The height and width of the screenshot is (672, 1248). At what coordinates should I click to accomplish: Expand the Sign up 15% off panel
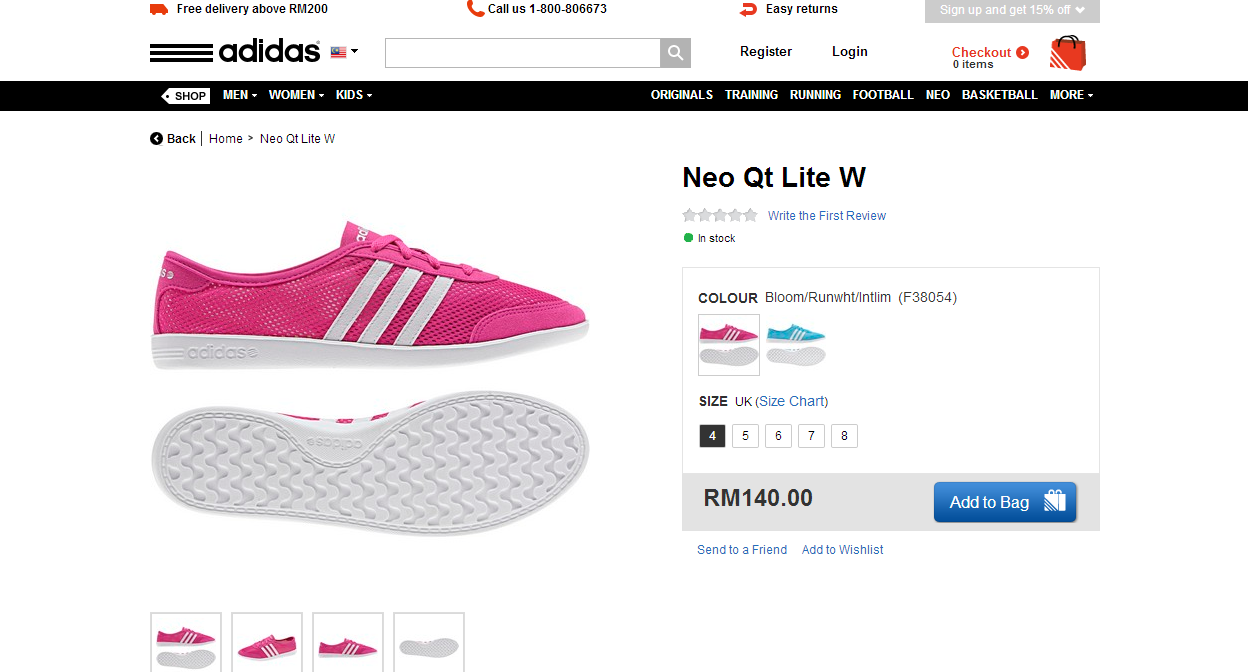(1012, 10)
